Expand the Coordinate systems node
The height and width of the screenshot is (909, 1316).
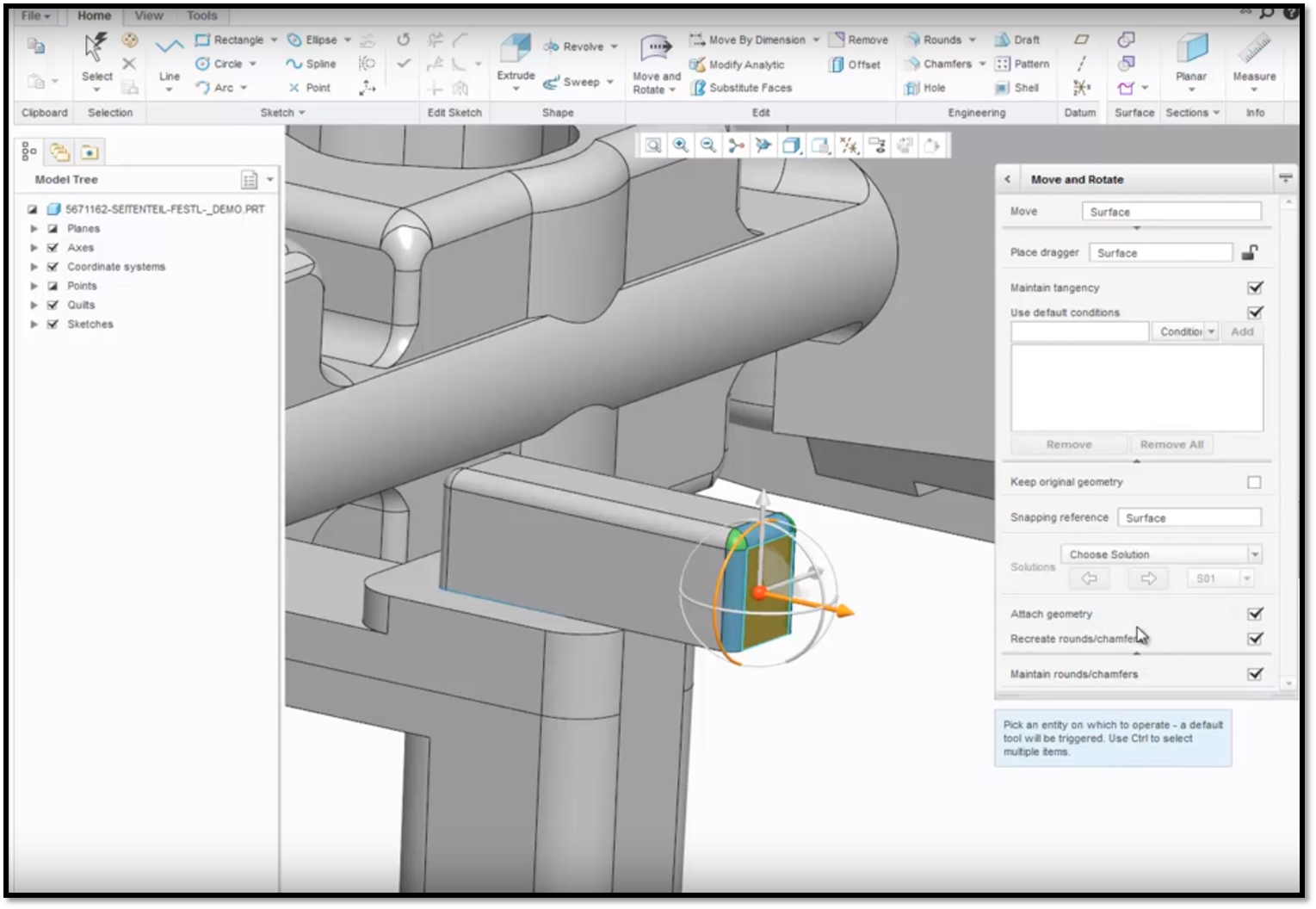click(x=34, y=267)
